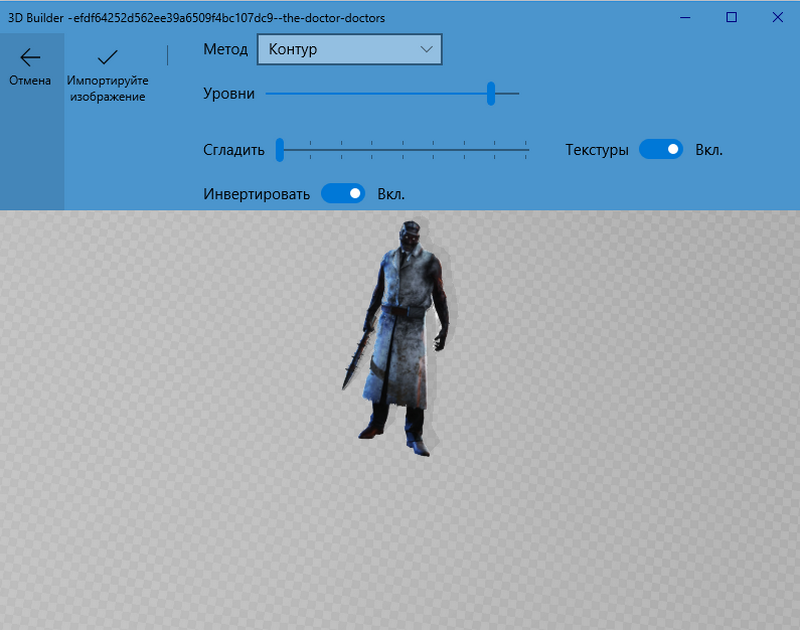Image resolution: width=800 pixels, height=630 pixels.
Task: Click the checkmark Импортируйте изображение icon
Action: pos(107,57)
